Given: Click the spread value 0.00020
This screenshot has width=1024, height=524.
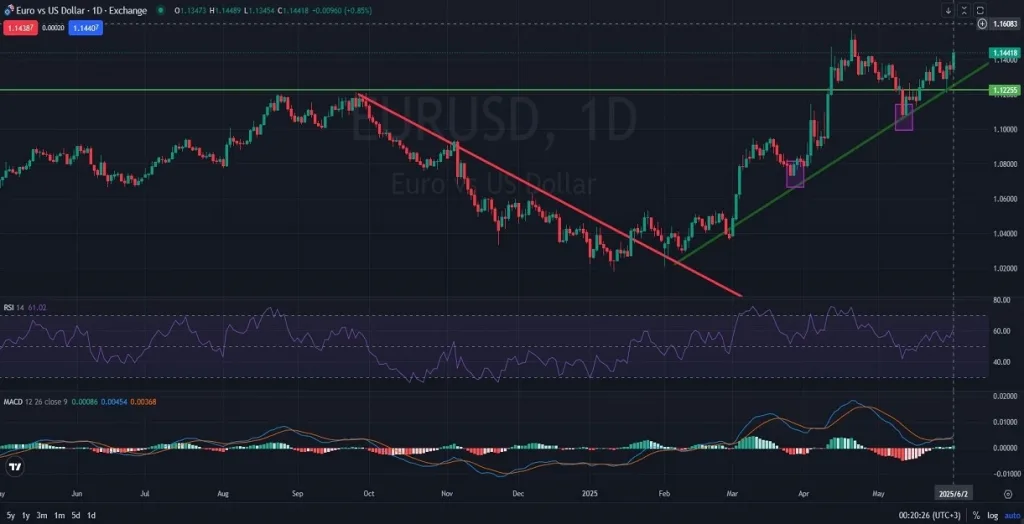Looking at the screenshot, I should click(x=53, y=28).
